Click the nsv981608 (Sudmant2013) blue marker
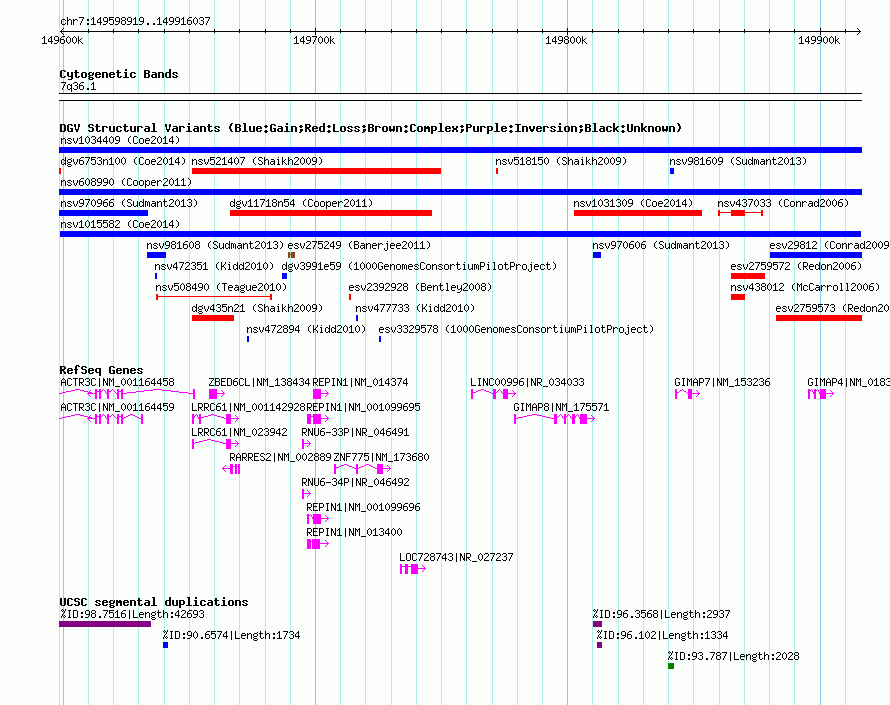Viewport: 890px width, 705px height. click(156, 255)
